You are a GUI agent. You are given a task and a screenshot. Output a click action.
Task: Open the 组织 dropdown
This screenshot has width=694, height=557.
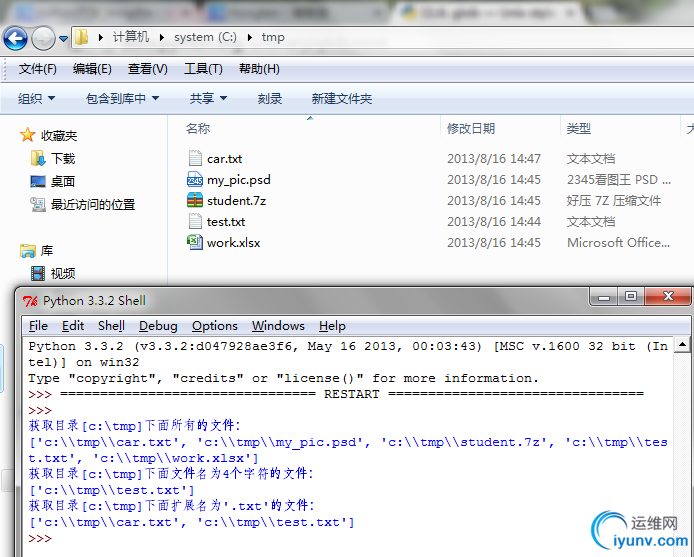tap(36, 98)
